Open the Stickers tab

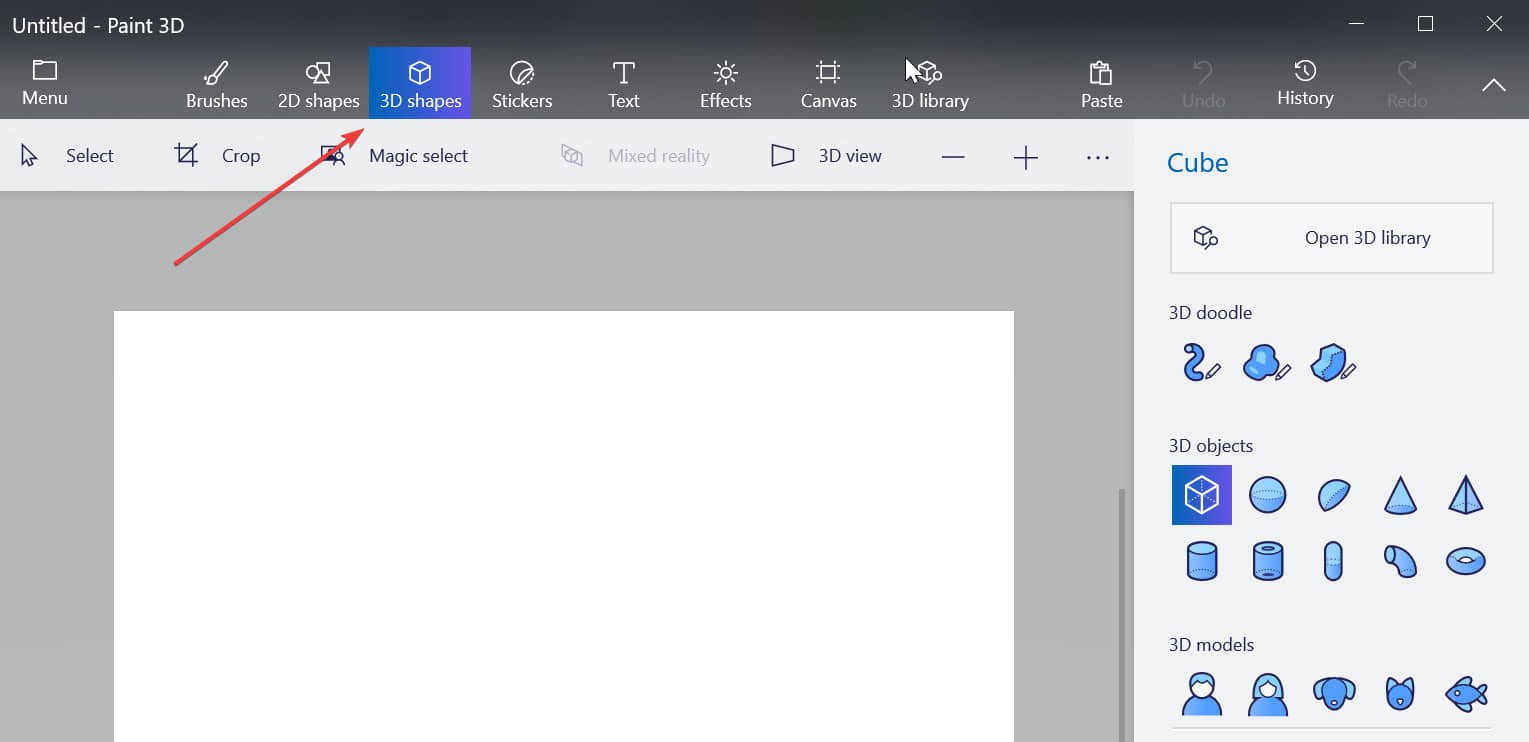(x=522, y=84)
